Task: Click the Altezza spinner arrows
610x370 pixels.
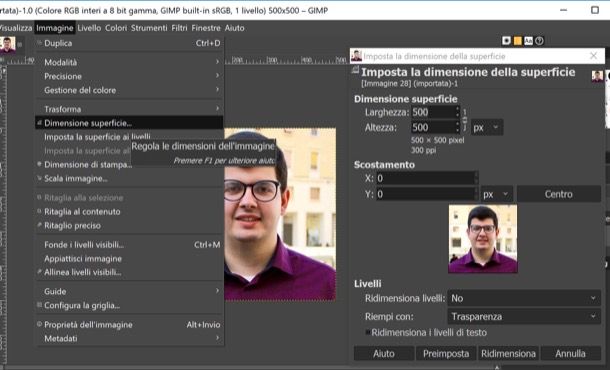Action: [x=458, y=127]
